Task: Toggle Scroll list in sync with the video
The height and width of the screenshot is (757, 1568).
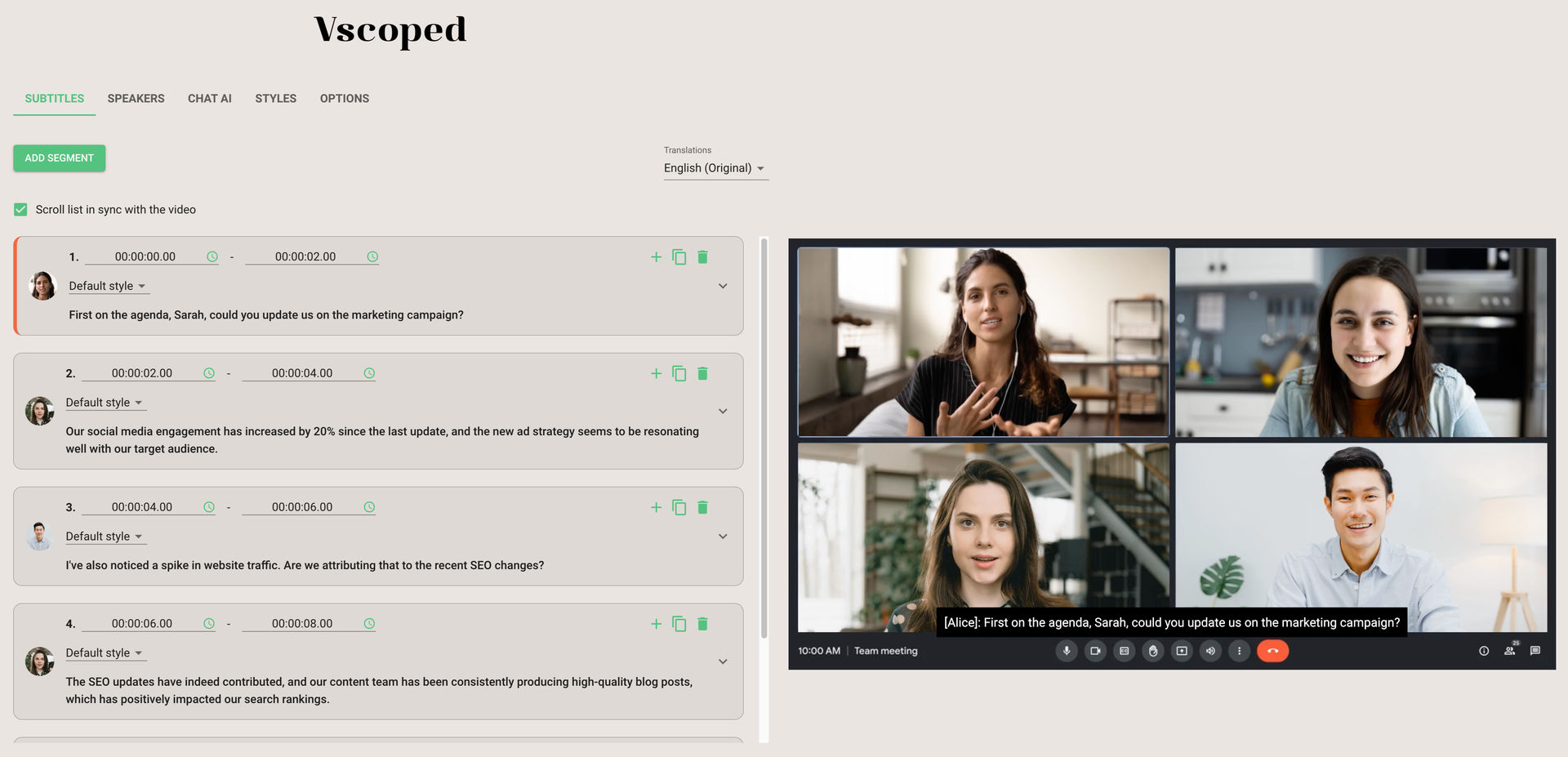Action: [x=21, y=210]
